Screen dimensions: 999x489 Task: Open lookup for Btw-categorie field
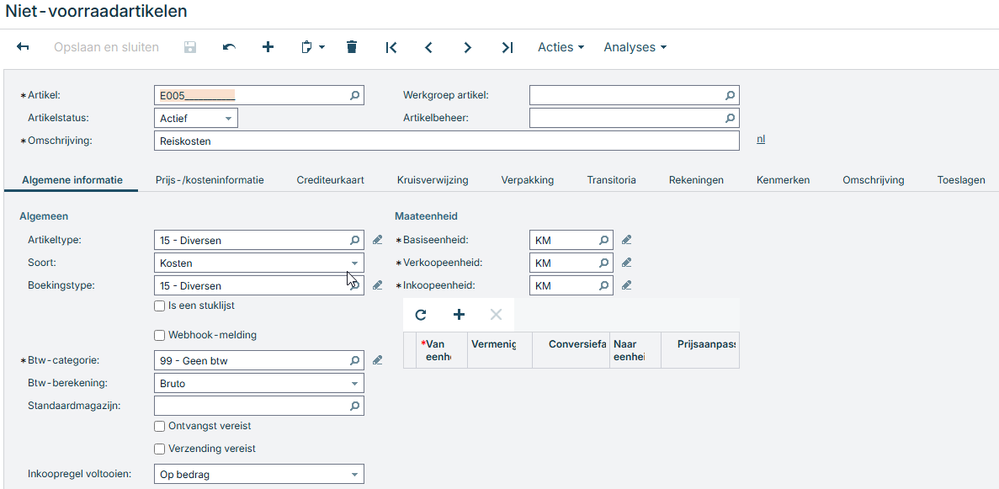[x=355, y=360]
